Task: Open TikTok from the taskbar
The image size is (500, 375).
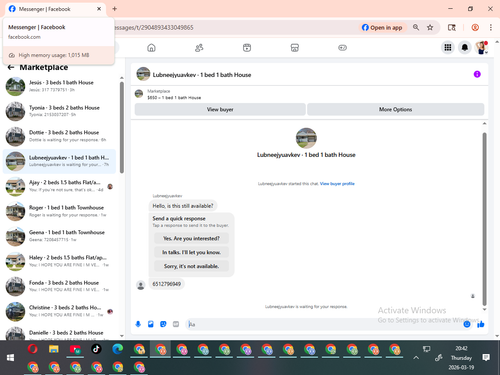Action: (x=96, y=349)
